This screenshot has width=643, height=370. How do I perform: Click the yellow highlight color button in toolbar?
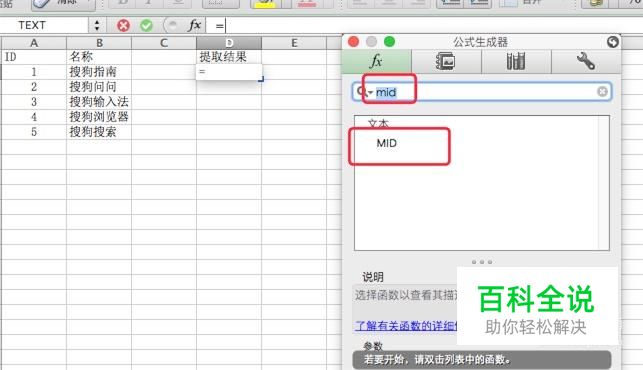(x=265, y=4)
